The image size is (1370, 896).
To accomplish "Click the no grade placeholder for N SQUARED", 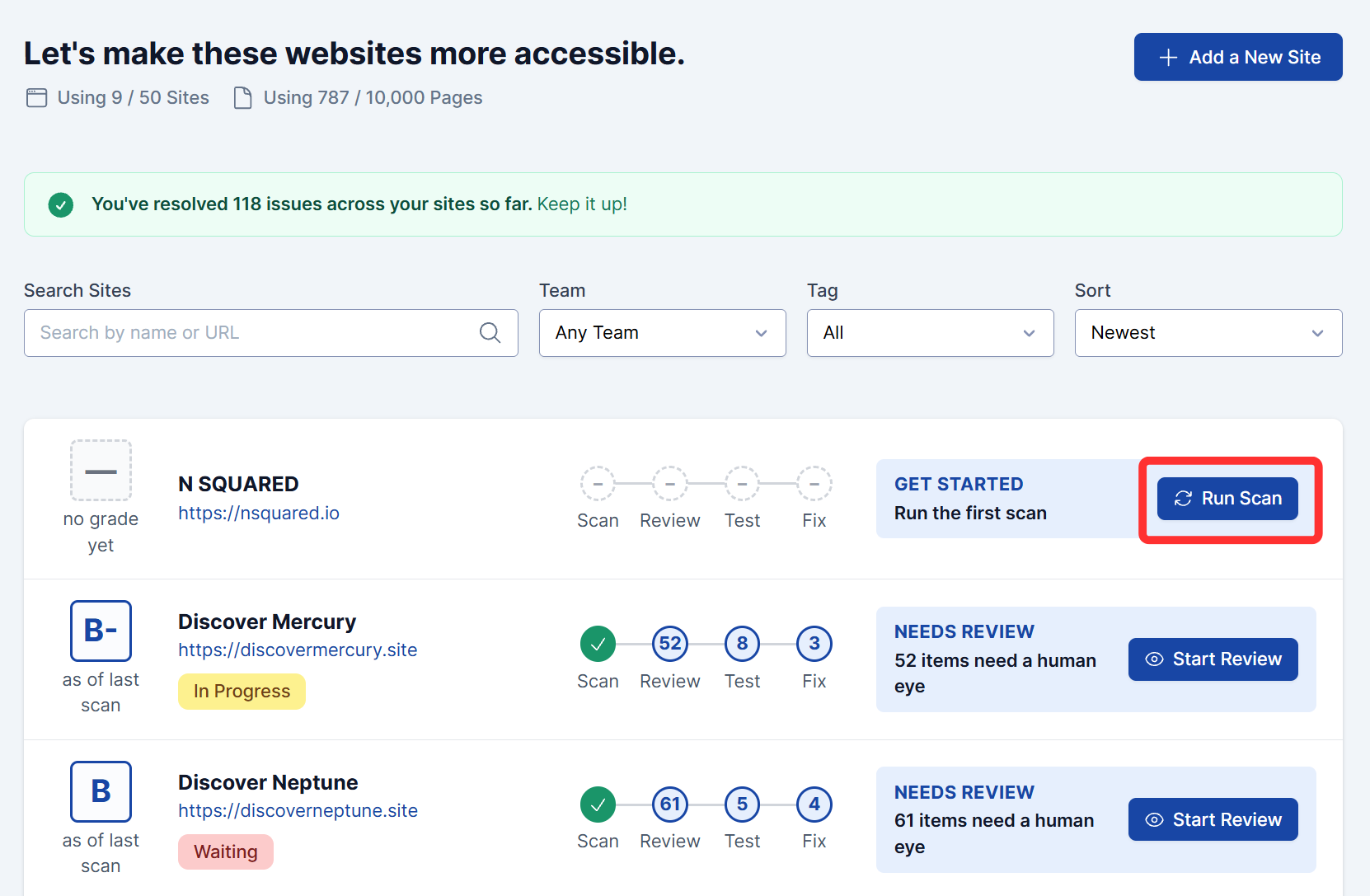I will (x=101, y=471).
